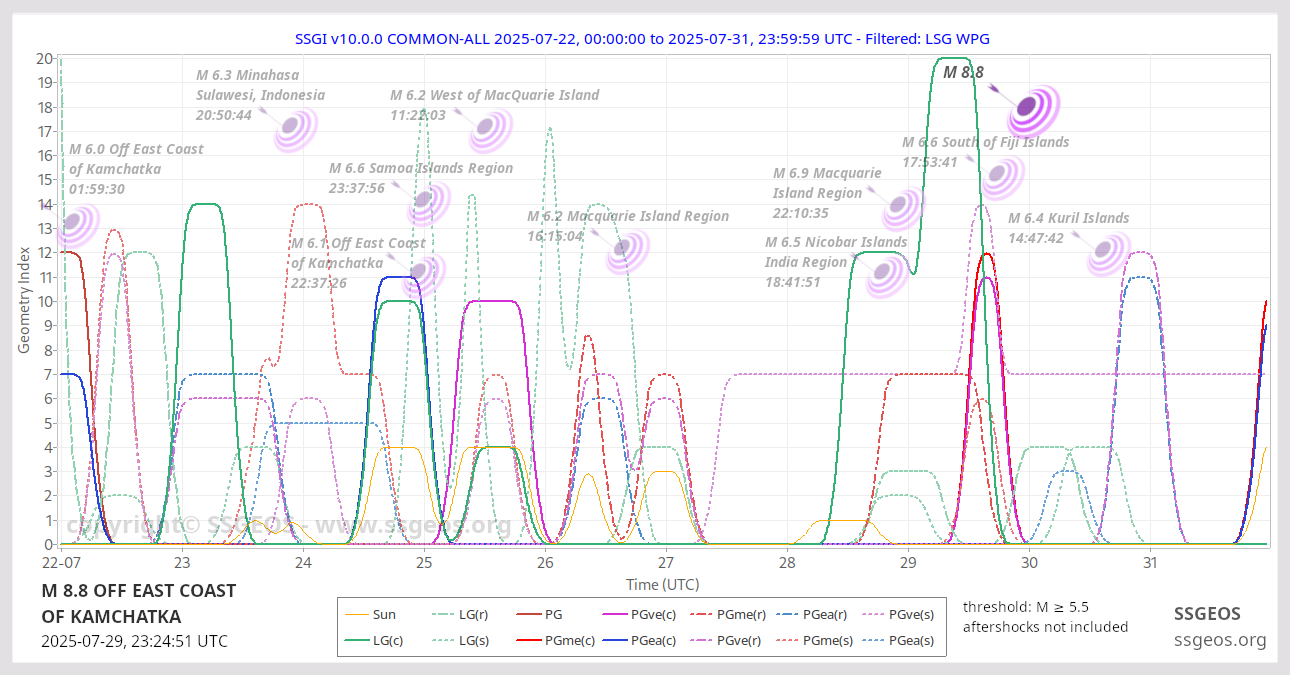
Task: Click the M 6.0 Kamchatka earthquake marker icon
Action: tap(78, 225)
